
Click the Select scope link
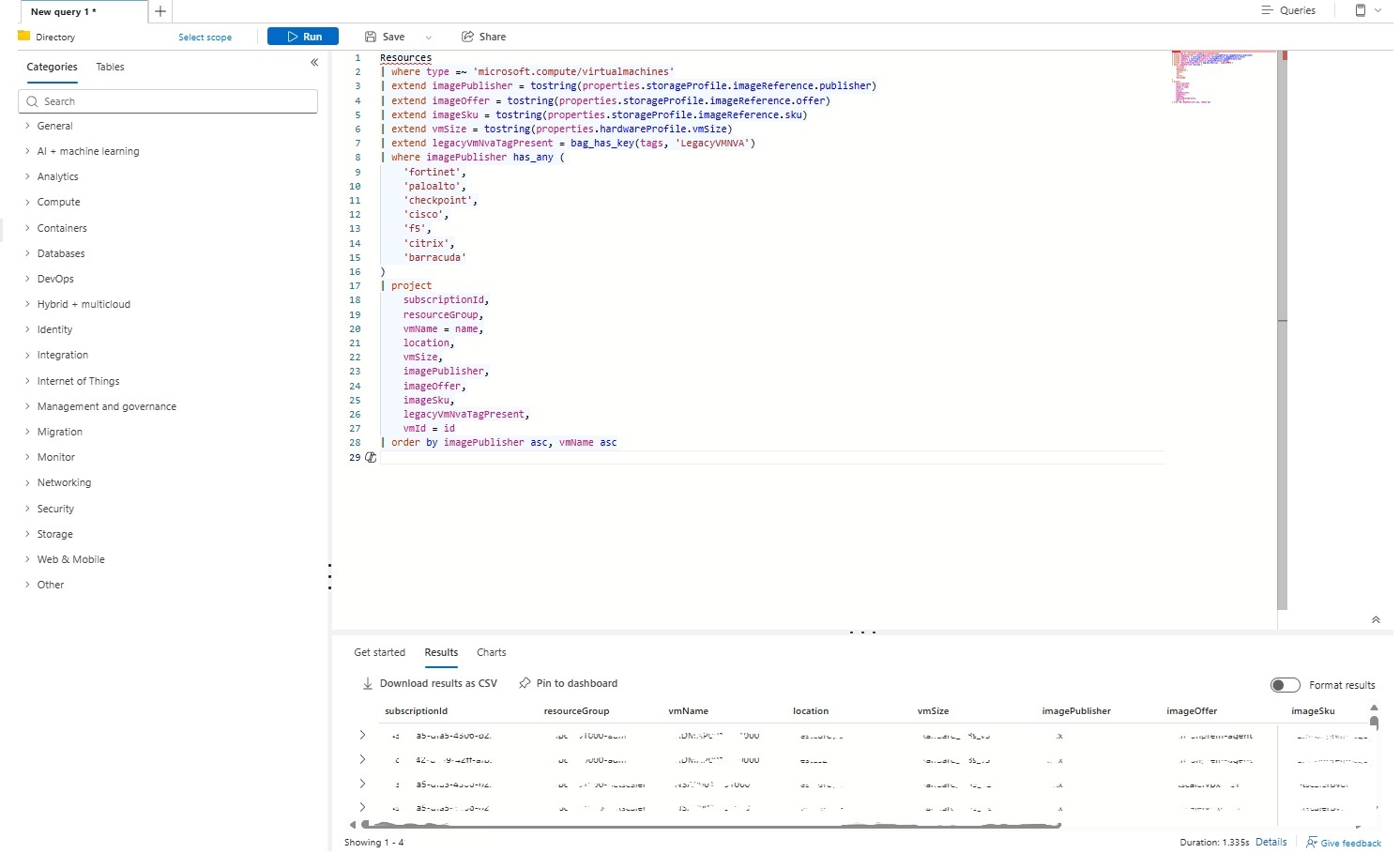click(205, 38)
